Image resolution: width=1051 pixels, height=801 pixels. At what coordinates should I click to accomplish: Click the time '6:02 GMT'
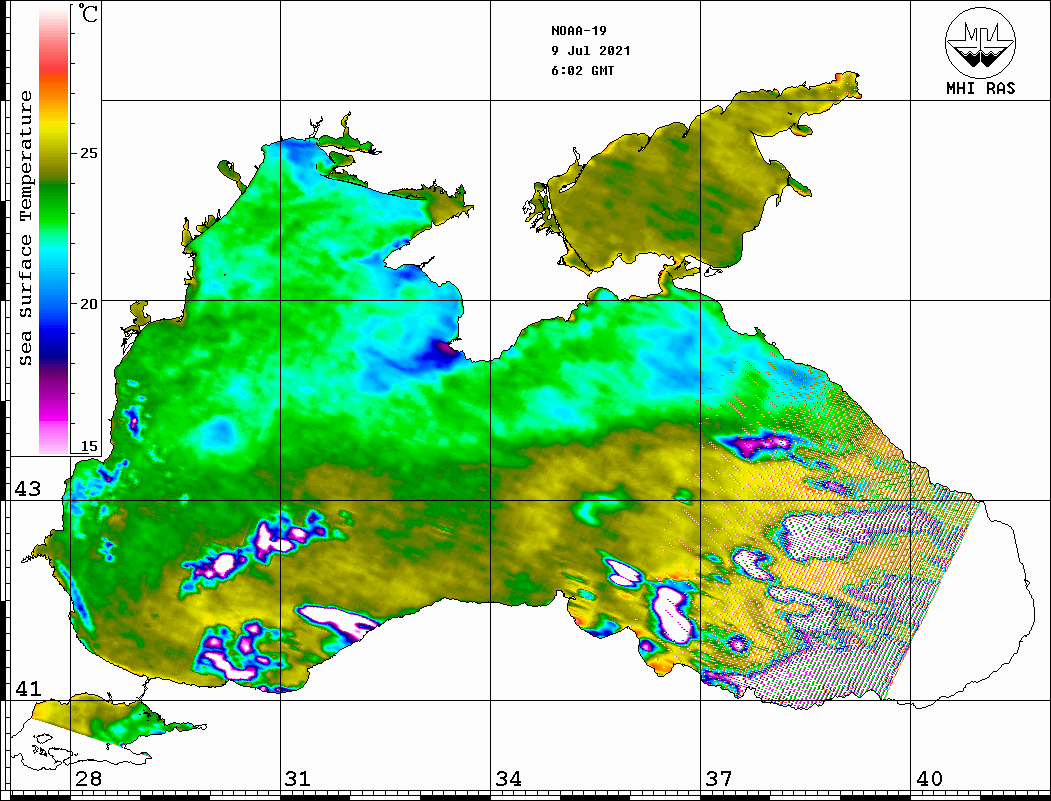pos(582,70)
